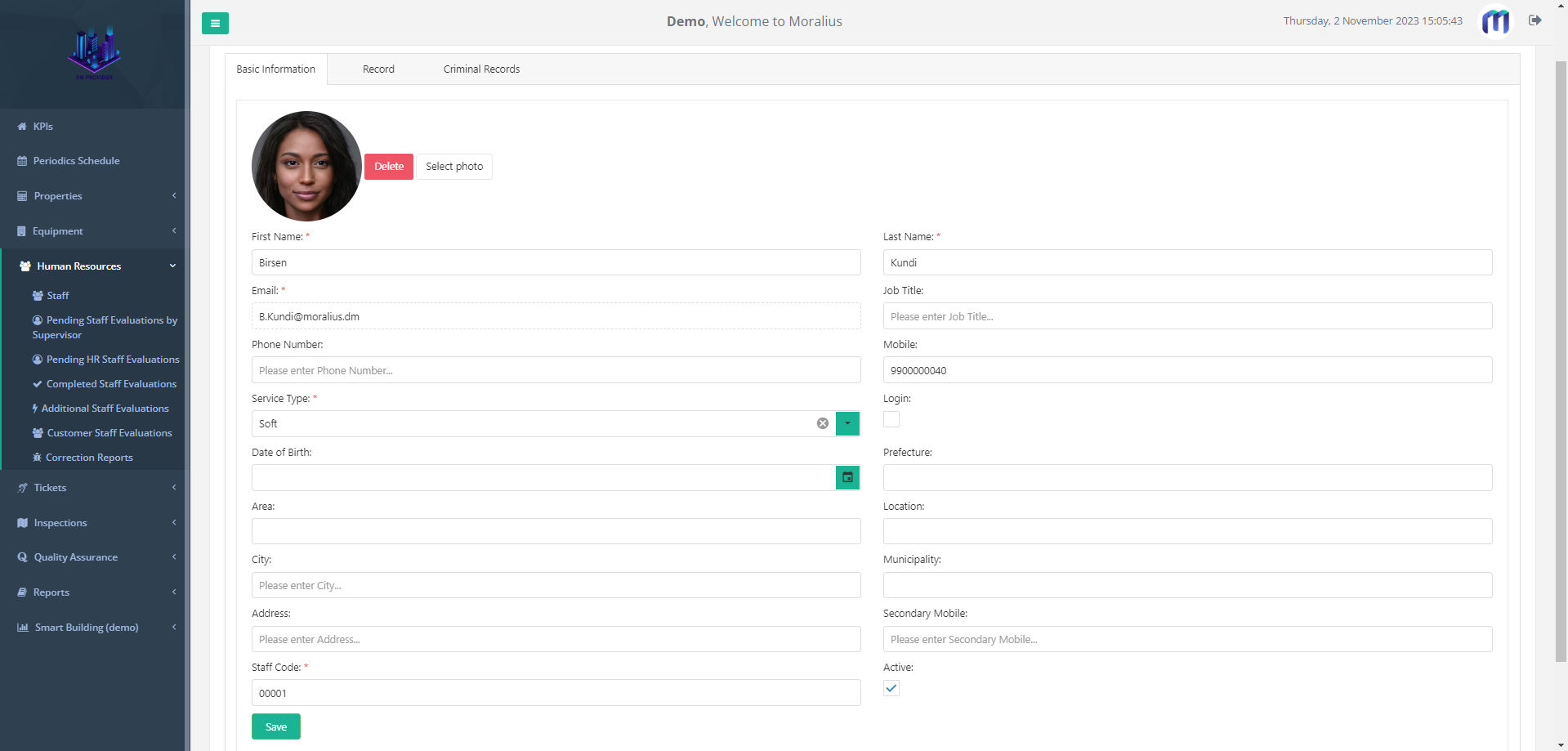The image size is (1568, 751).
Task: Switch to the Basic Information tab
Action: pyautogui.click(x=276, y=69)
